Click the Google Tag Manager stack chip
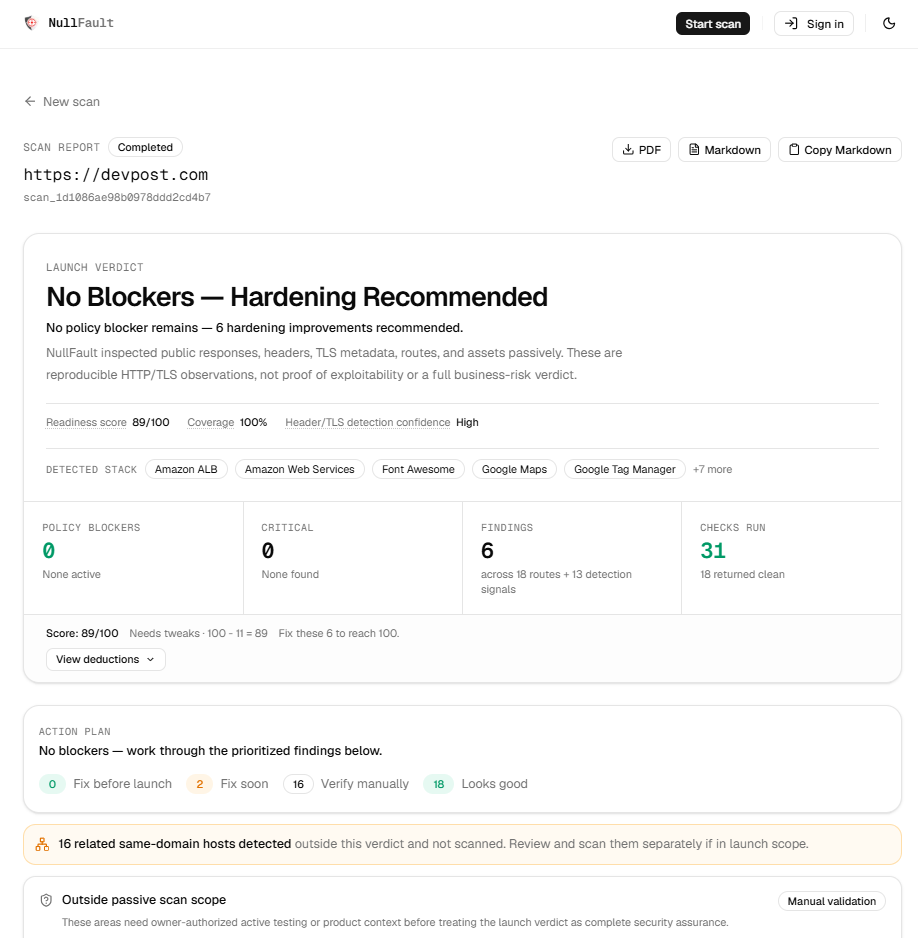 pos(625,470)
